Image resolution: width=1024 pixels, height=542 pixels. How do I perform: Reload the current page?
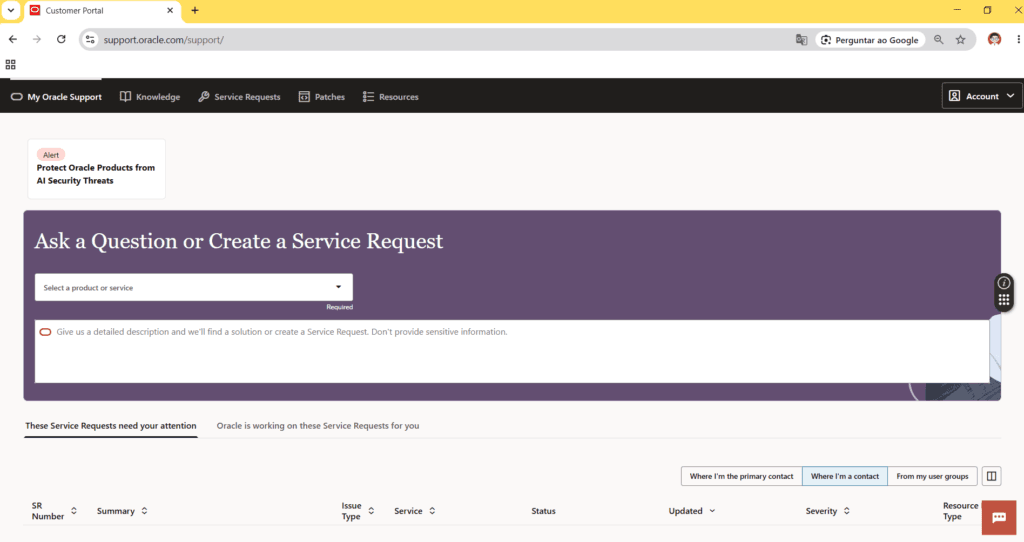61,40
